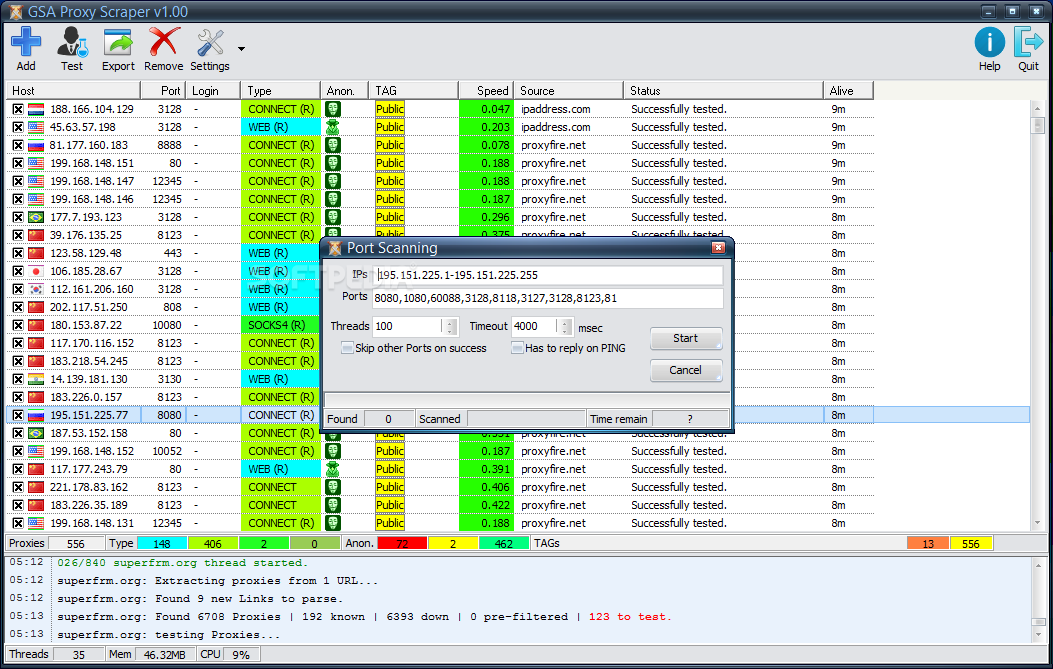
Task: Click the India flag next to 14.139.181.130
Action: [36, 379]
